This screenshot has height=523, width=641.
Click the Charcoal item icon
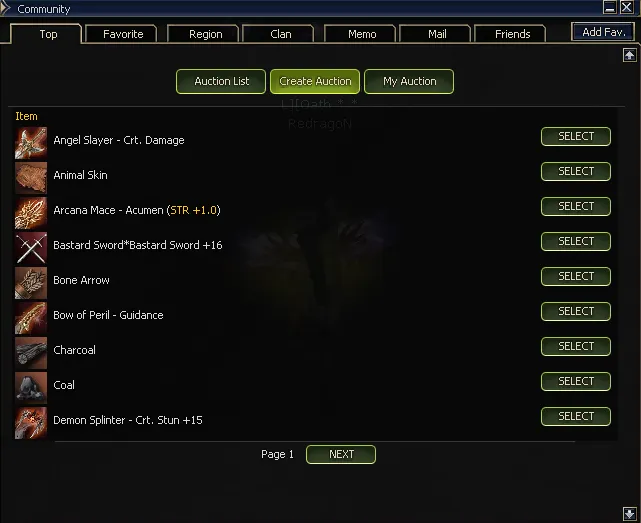point(31,353)
